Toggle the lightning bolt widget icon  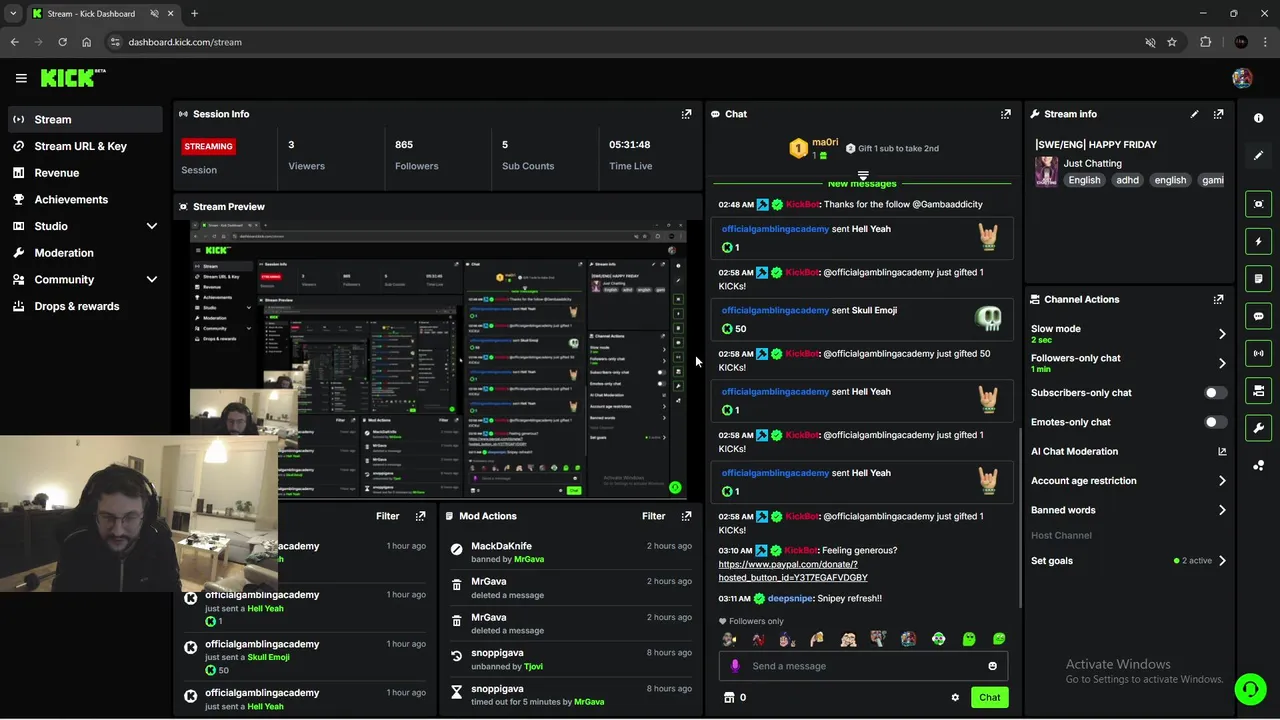1258,241
